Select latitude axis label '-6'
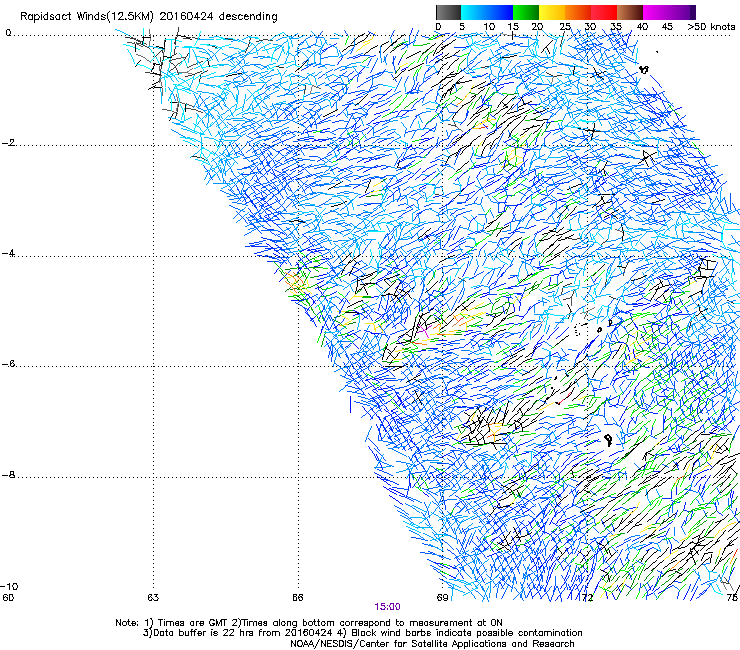 coord(8,364)
